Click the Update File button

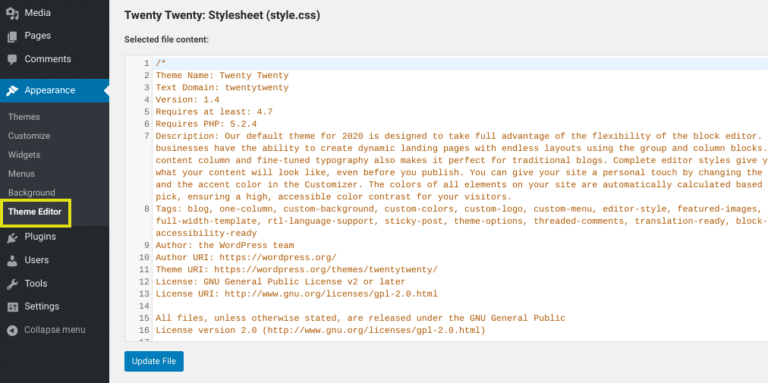[x=154, y=361]
